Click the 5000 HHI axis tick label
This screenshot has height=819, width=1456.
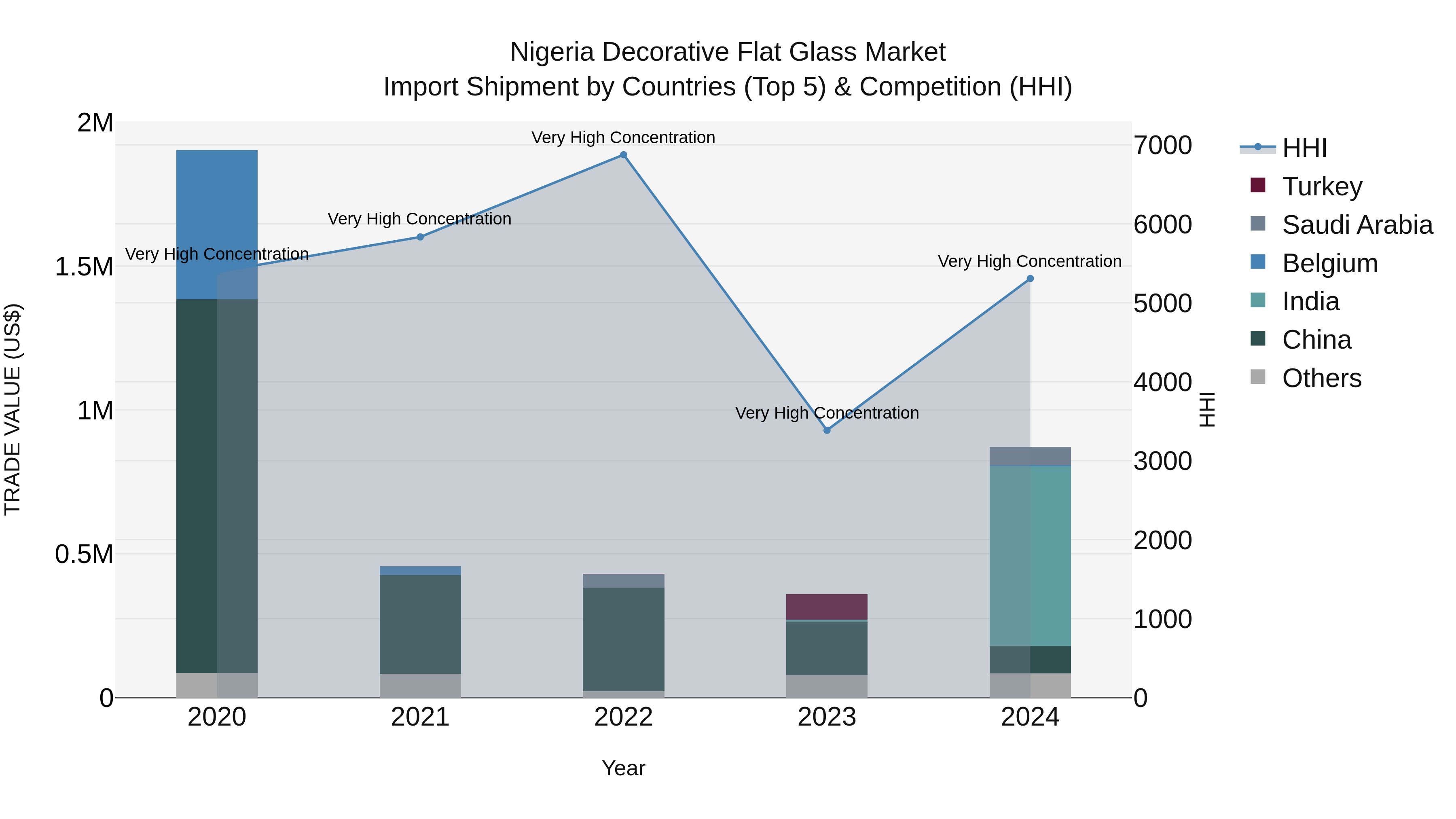pos(1163,303)
